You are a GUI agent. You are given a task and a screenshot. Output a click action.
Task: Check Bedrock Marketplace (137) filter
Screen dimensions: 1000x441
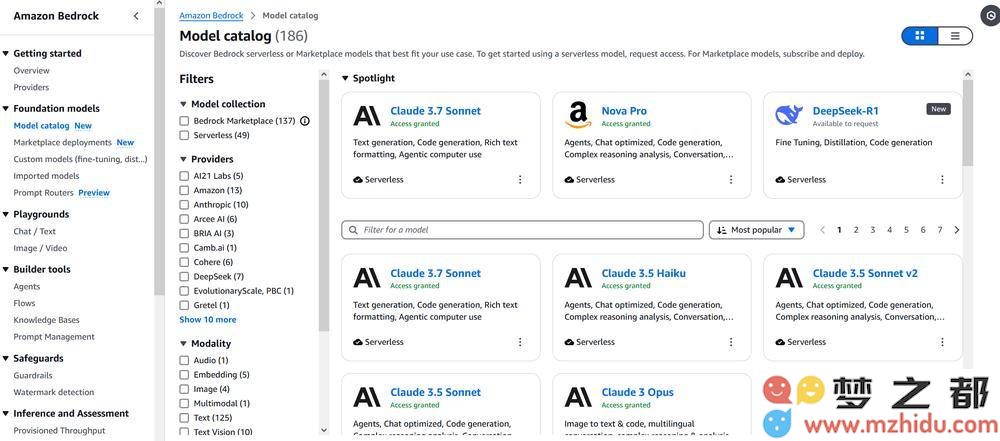(x=184, y=121)
